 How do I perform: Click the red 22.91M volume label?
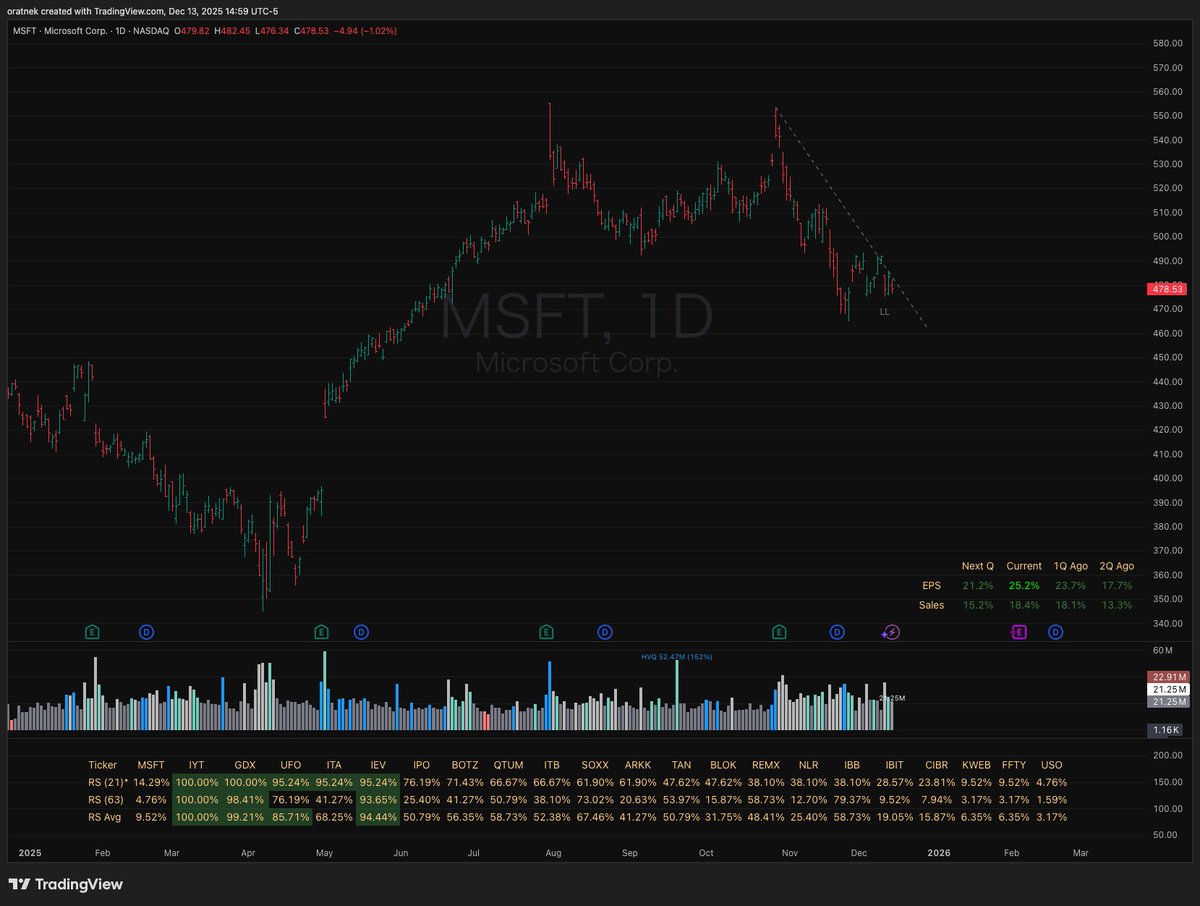pos(1168,678)
